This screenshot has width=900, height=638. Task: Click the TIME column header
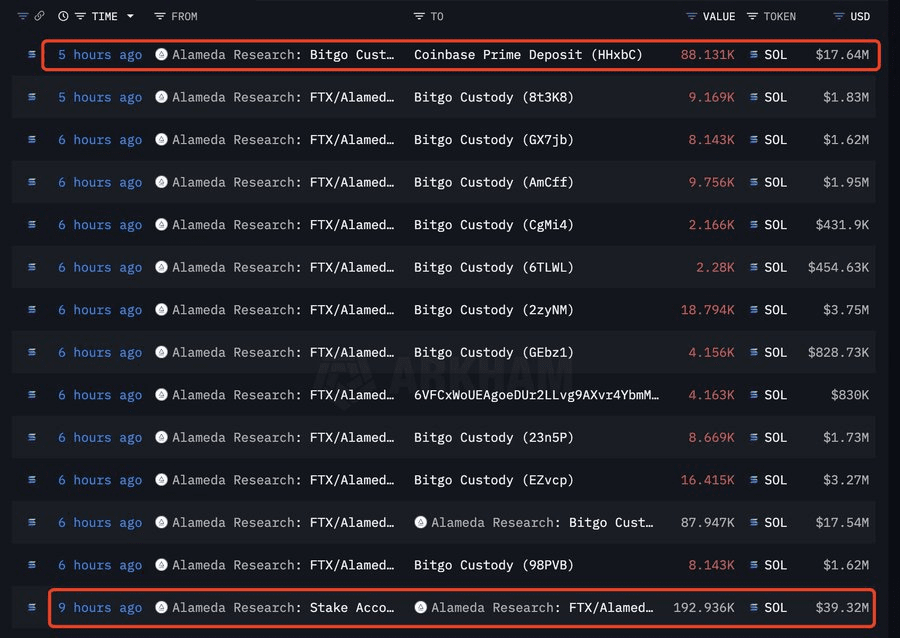[x=104, y=16]
